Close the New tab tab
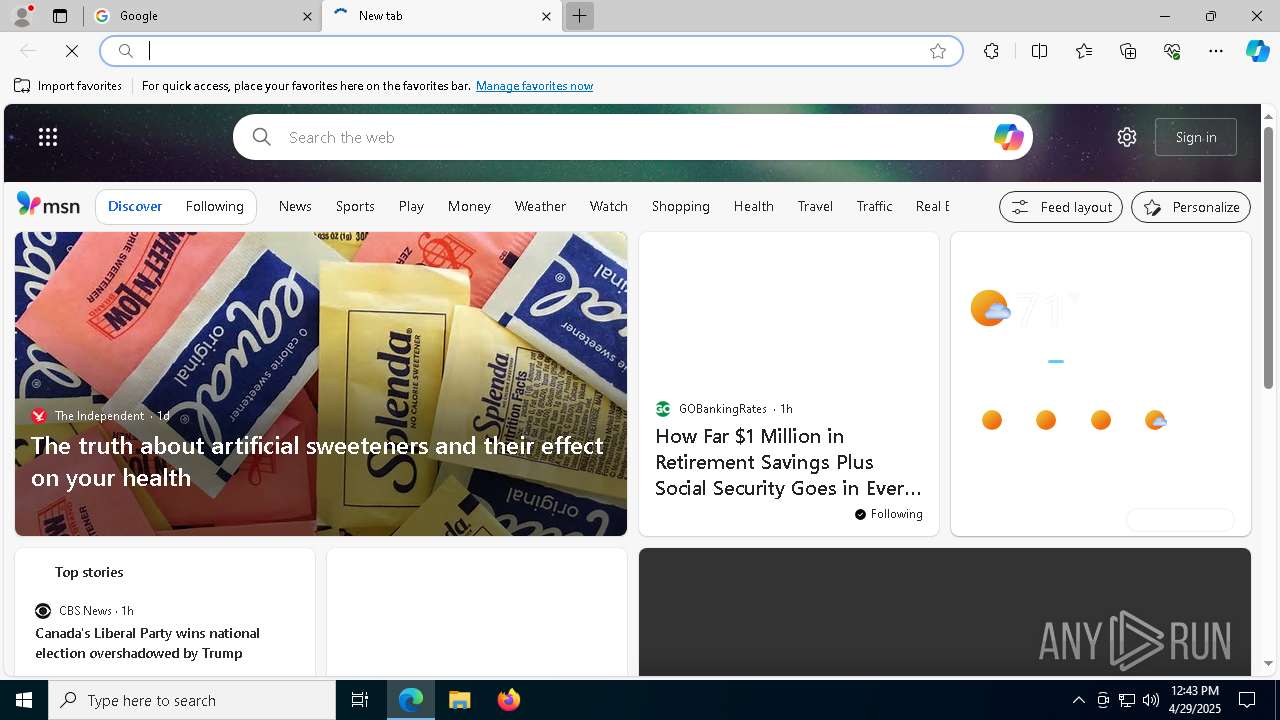 [546, 16]
